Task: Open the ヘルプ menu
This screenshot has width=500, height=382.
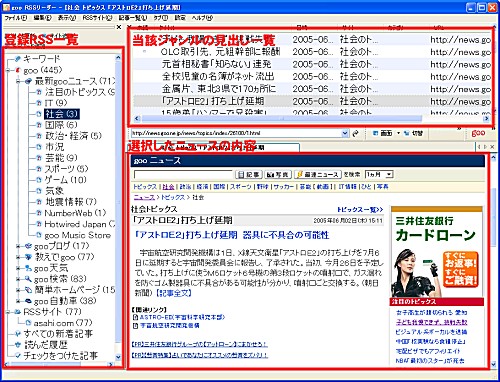Action: (202, 18)
